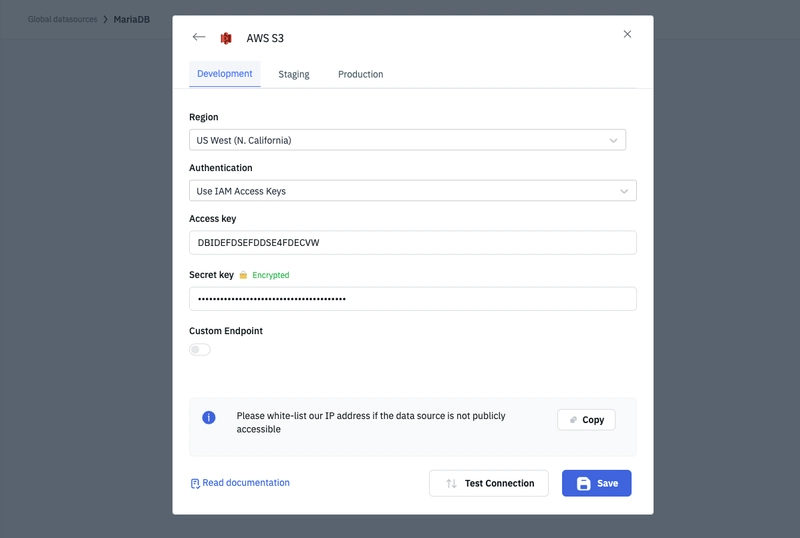Focus the Secret key field
Image resolution: width=800 pixels, height=538 pixels.
[413, 299]
